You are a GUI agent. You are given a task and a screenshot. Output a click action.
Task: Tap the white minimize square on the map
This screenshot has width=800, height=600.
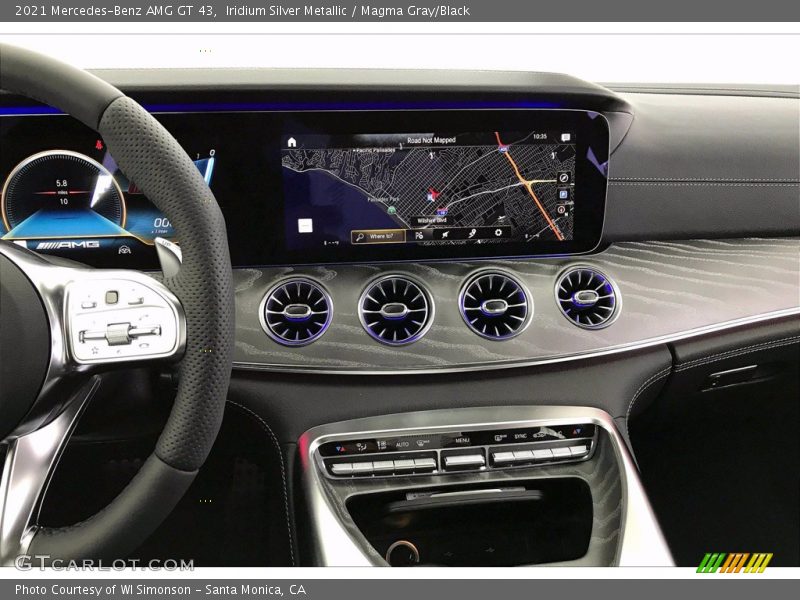click(x=305, y=226)
